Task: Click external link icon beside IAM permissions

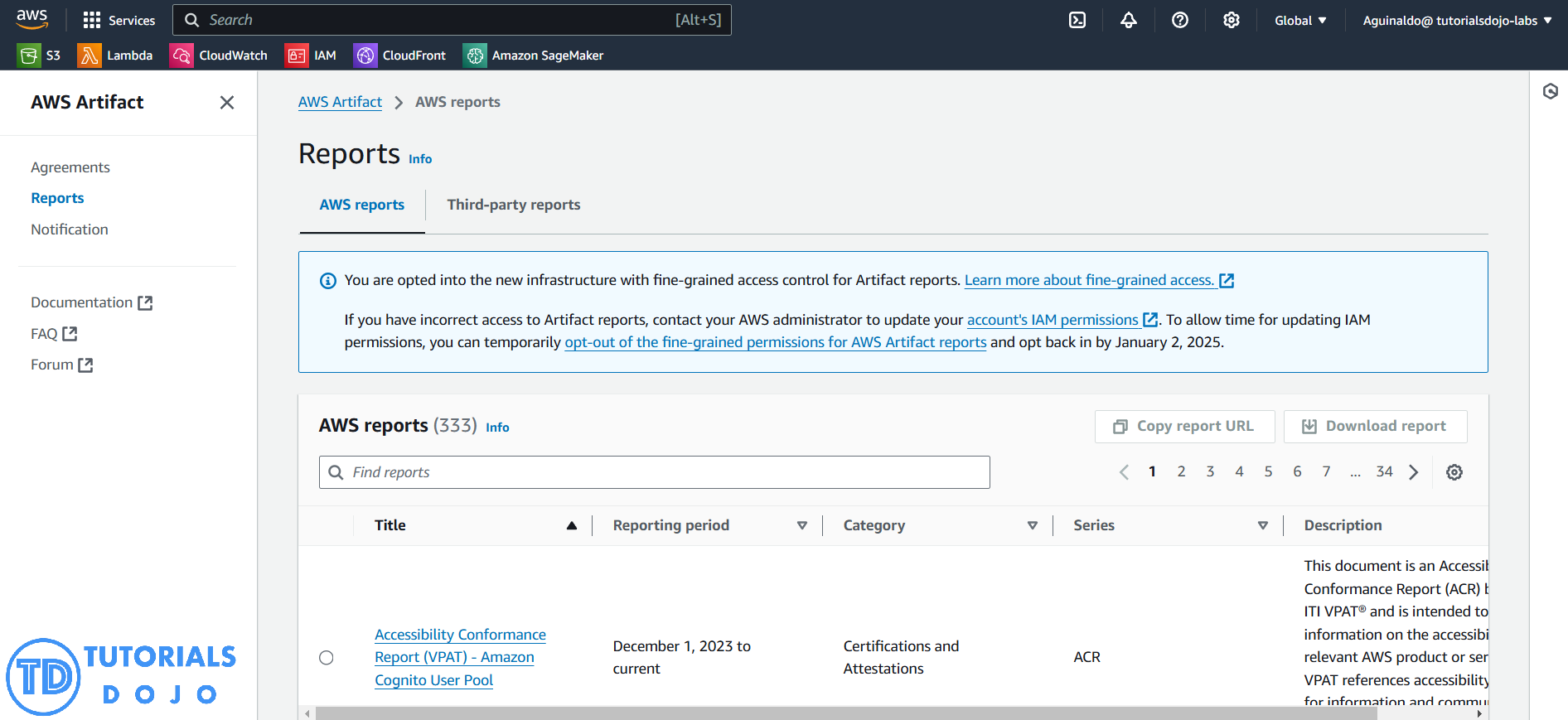Action: (x=1150, y=320)
